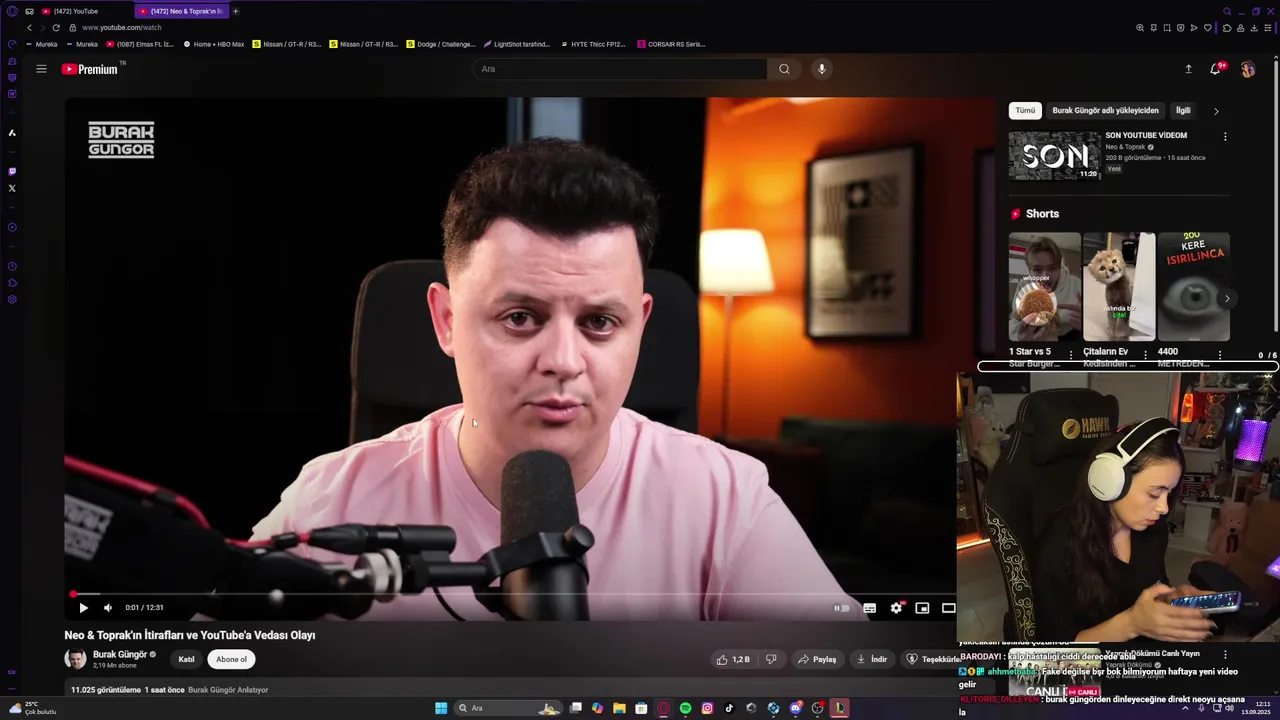Open Windows Start menu

pyautogui.click(x=441, y=708)
